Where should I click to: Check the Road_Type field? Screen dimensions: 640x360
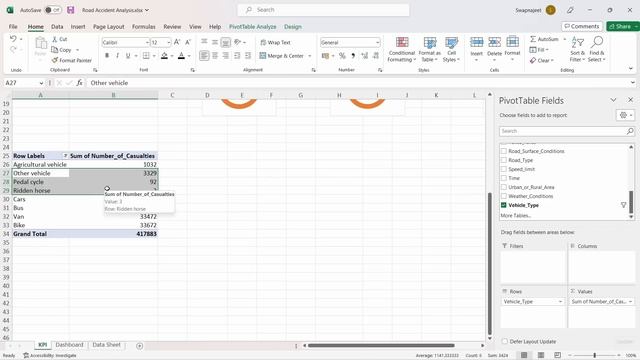coord(504,160)
